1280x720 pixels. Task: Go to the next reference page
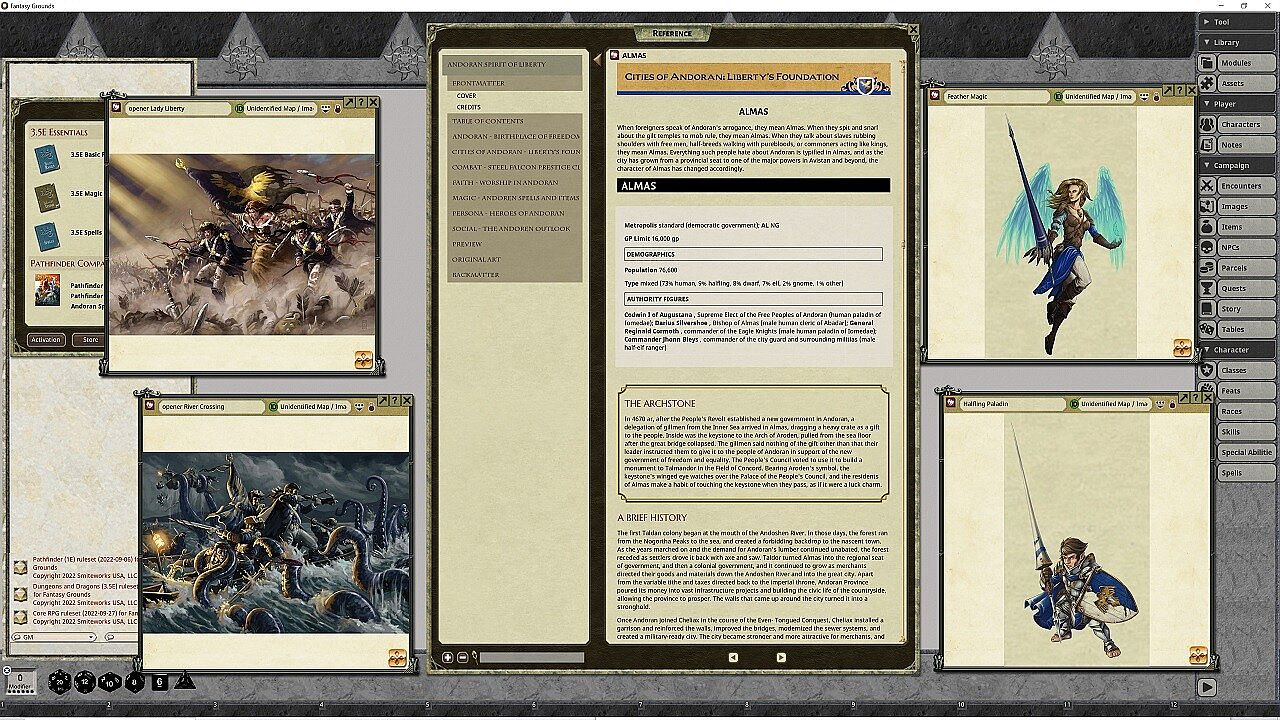coord(781,657)
